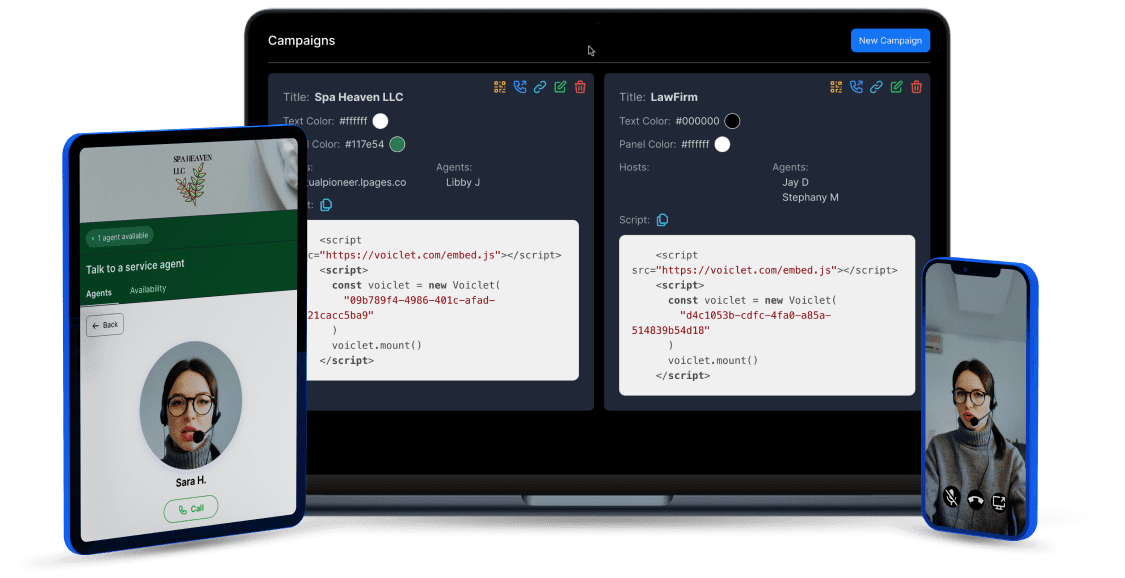
Task: Click Talk to a service agent heading
Action: [x=135, y=267]
